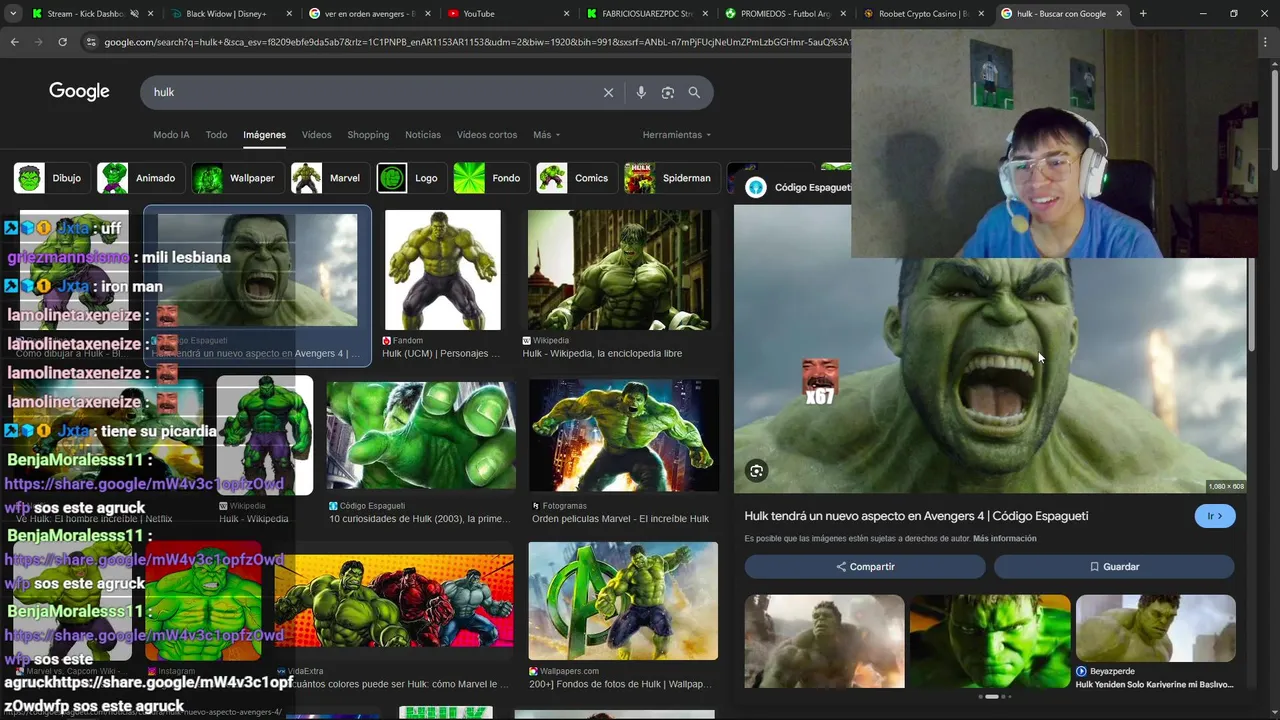Switch to Todo results tab
Viewport: 1280px width, 720px height.
click(x=216, y=135)
